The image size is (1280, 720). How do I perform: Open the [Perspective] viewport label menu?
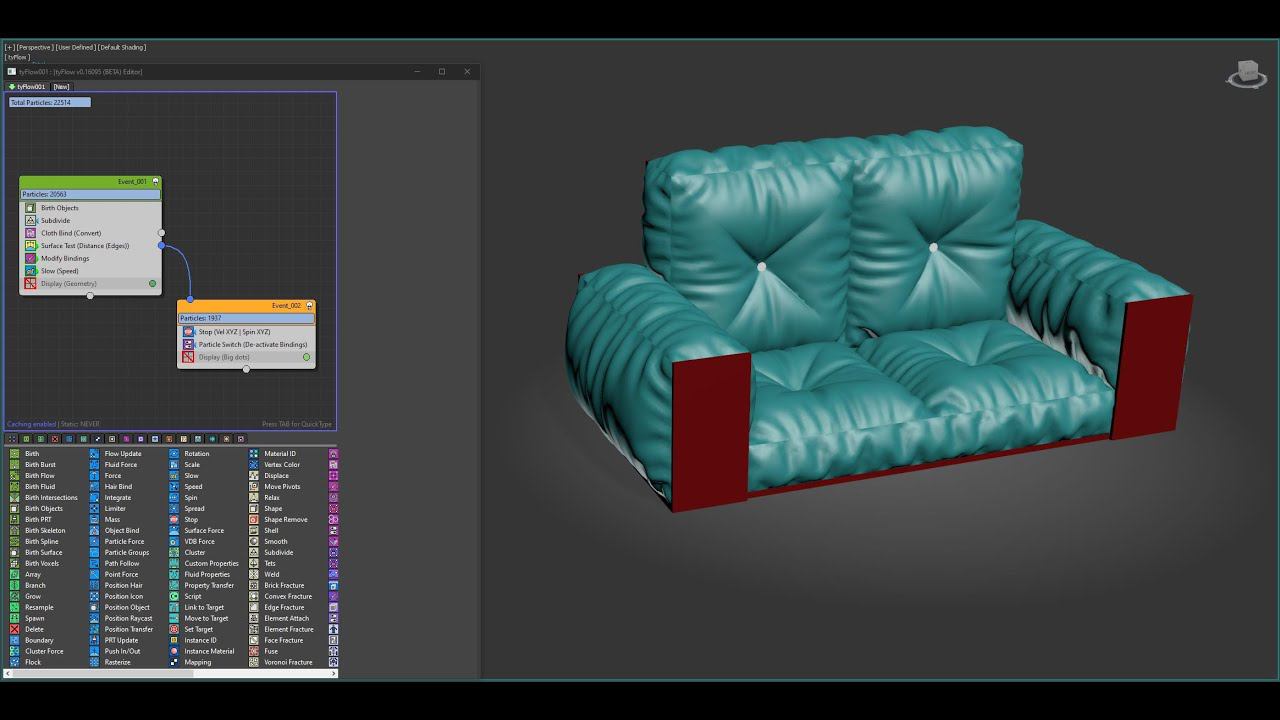(x=35, y=48)
